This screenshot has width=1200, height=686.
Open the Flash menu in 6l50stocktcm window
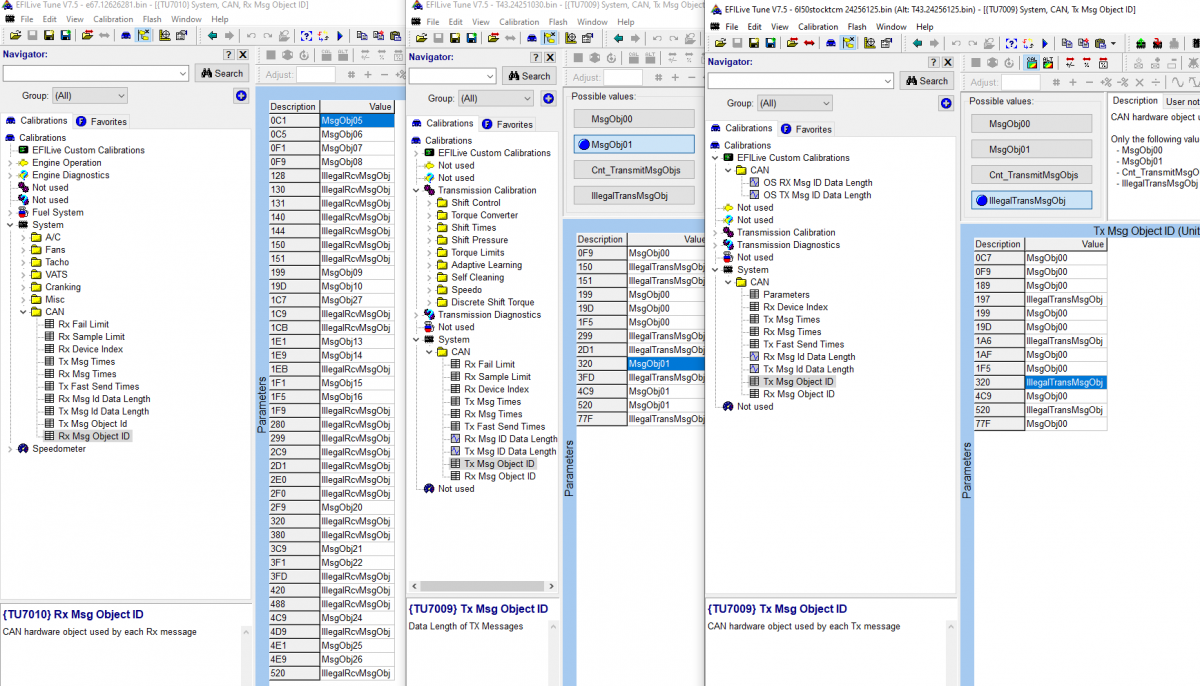coord(857,27)
